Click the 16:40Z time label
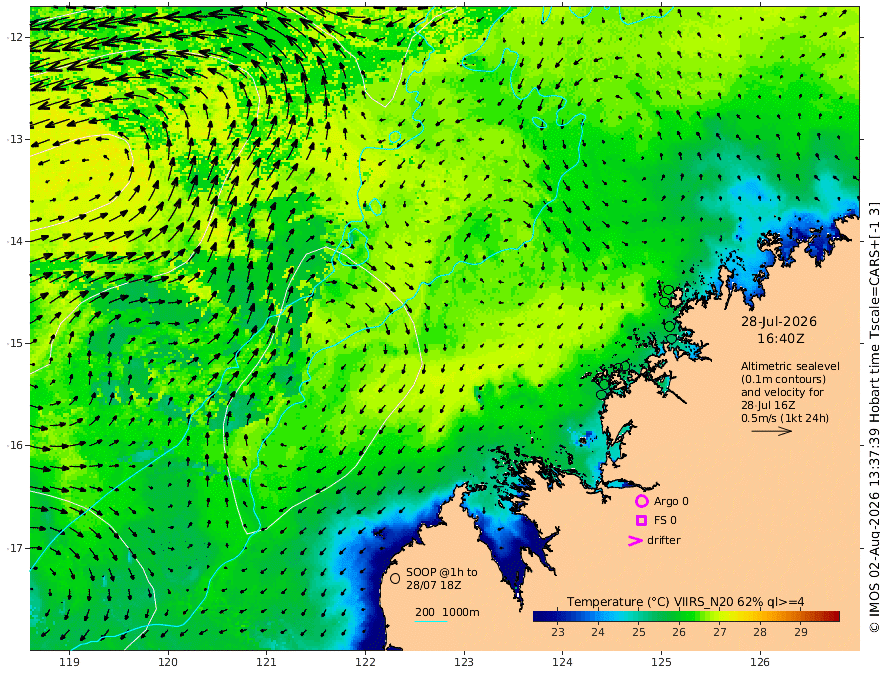The height and width of the screenshot is (680, 880). [781, 339]
